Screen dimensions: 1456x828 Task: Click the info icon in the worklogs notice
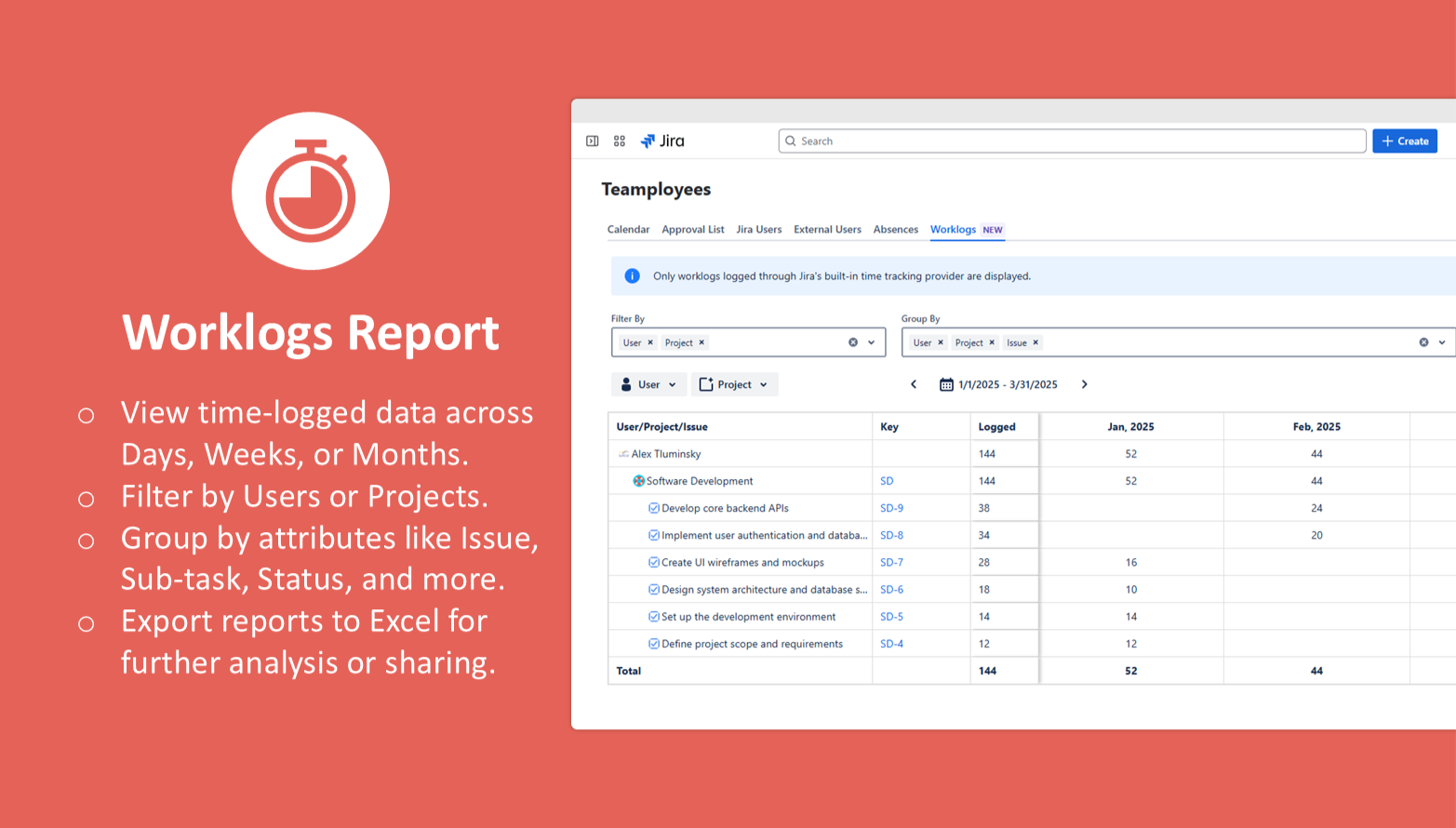coord(633,276)
